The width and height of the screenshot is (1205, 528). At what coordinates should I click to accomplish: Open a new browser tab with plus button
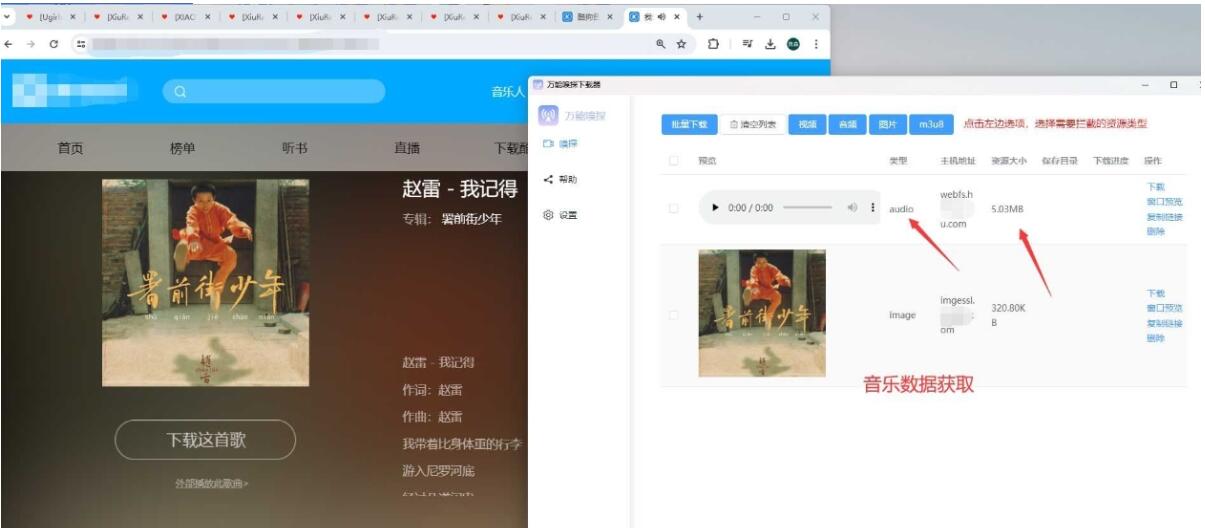pos(699,17)
